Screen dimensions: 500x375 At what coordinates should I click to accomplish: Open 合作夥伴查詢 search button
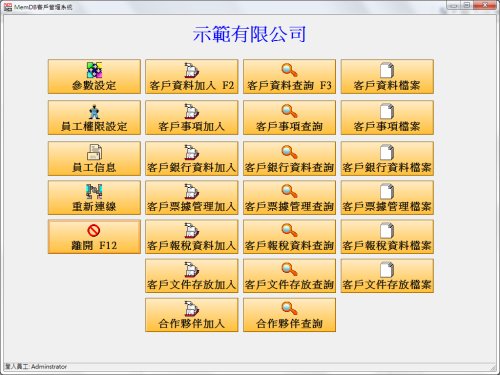click(x=289, y=315)
